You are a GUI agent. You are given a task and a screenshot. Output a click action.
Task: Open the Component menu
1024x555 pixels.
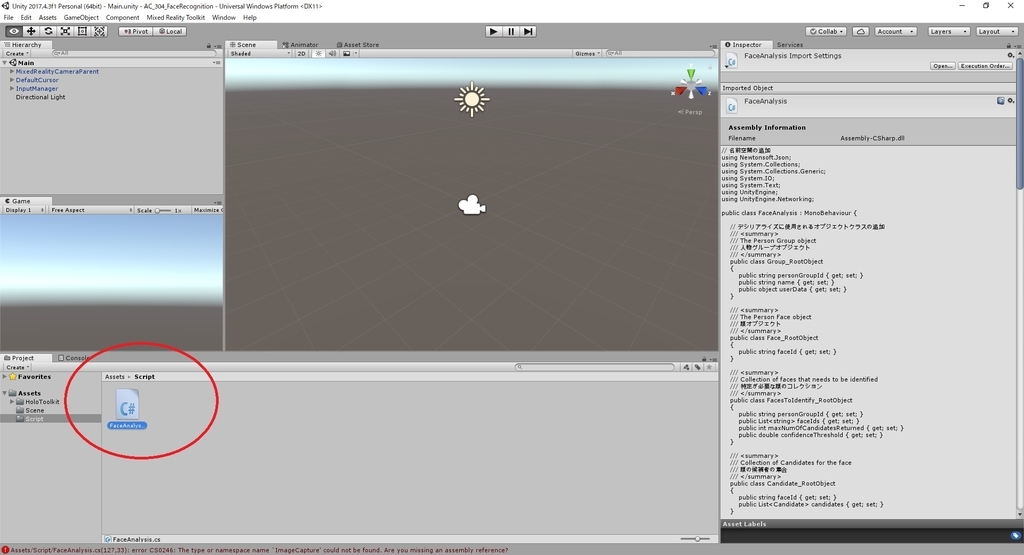[122, 18]
